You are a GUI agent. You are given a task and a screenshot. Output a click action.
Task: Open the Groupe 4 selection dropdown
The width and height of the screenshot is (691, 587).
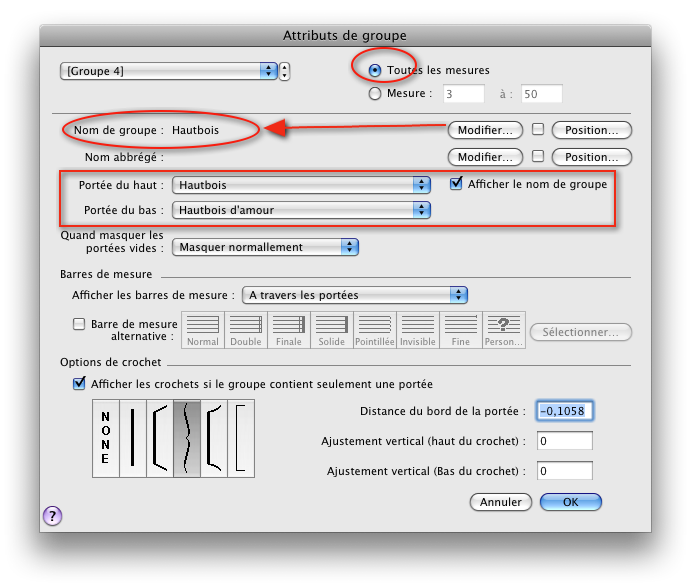[169, 71]
